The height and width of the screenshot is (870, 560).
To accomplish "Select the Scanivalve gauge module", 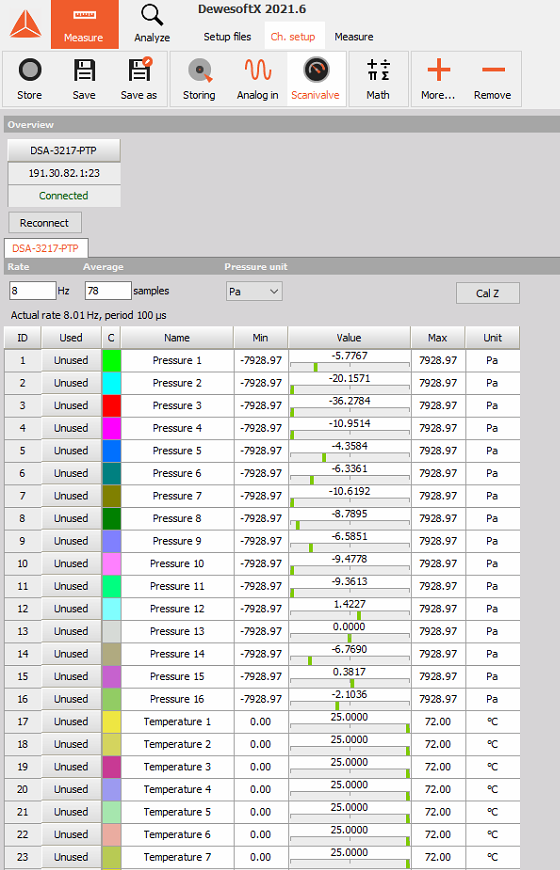I will click(315, 79).
